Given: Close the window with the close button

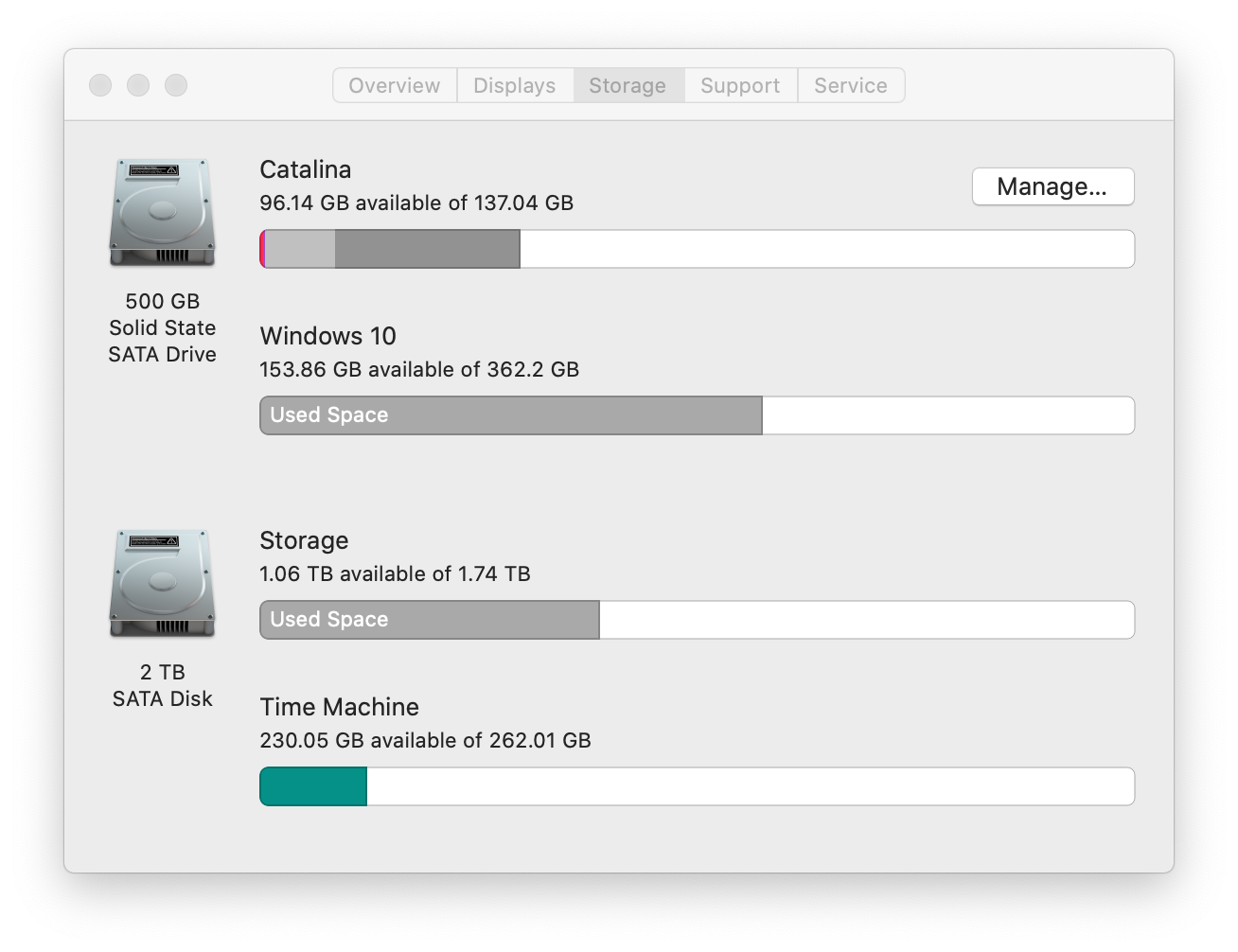Looking at the screenshot, I should pyautogui.click(x=100, y=85).
